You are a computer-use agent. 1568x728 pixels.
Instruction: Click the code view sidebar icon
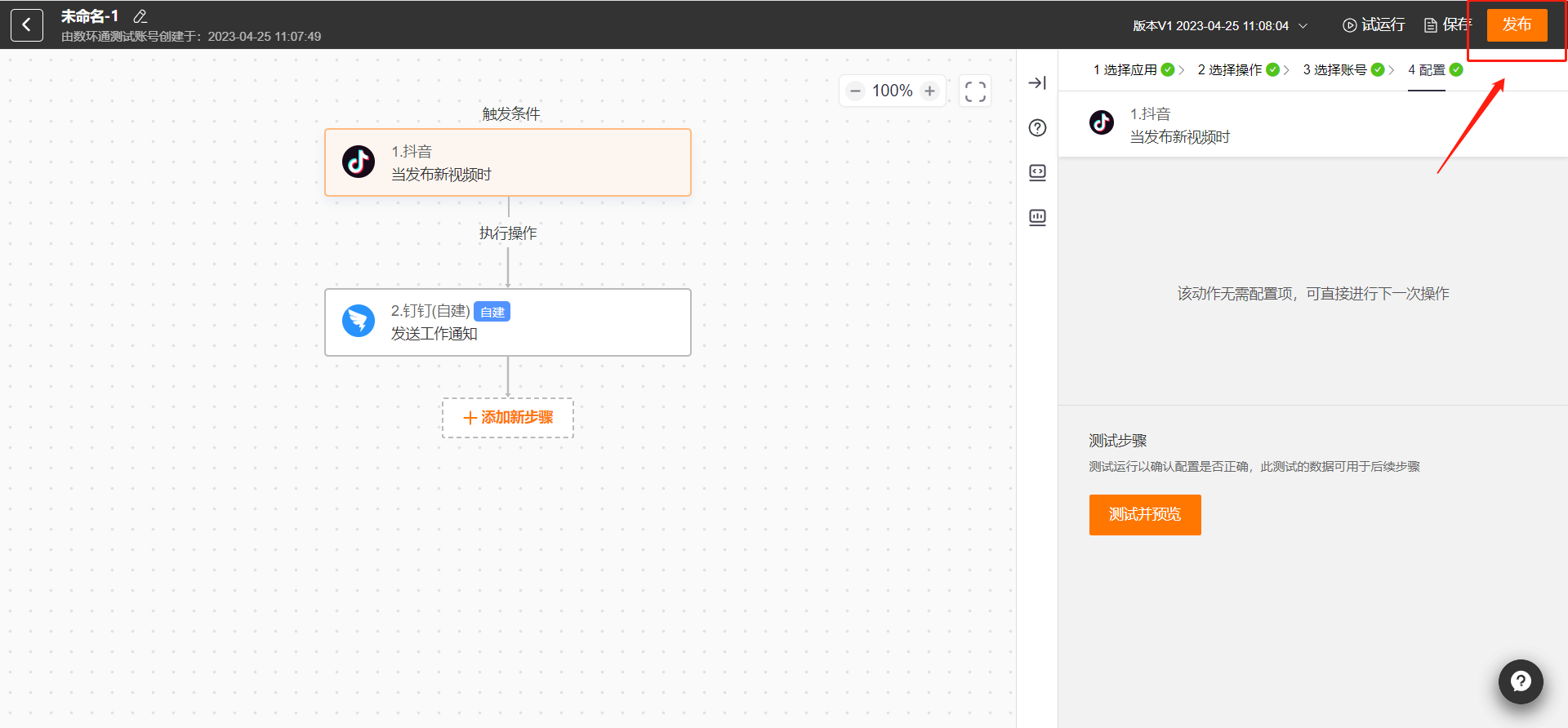point(1037,172)
